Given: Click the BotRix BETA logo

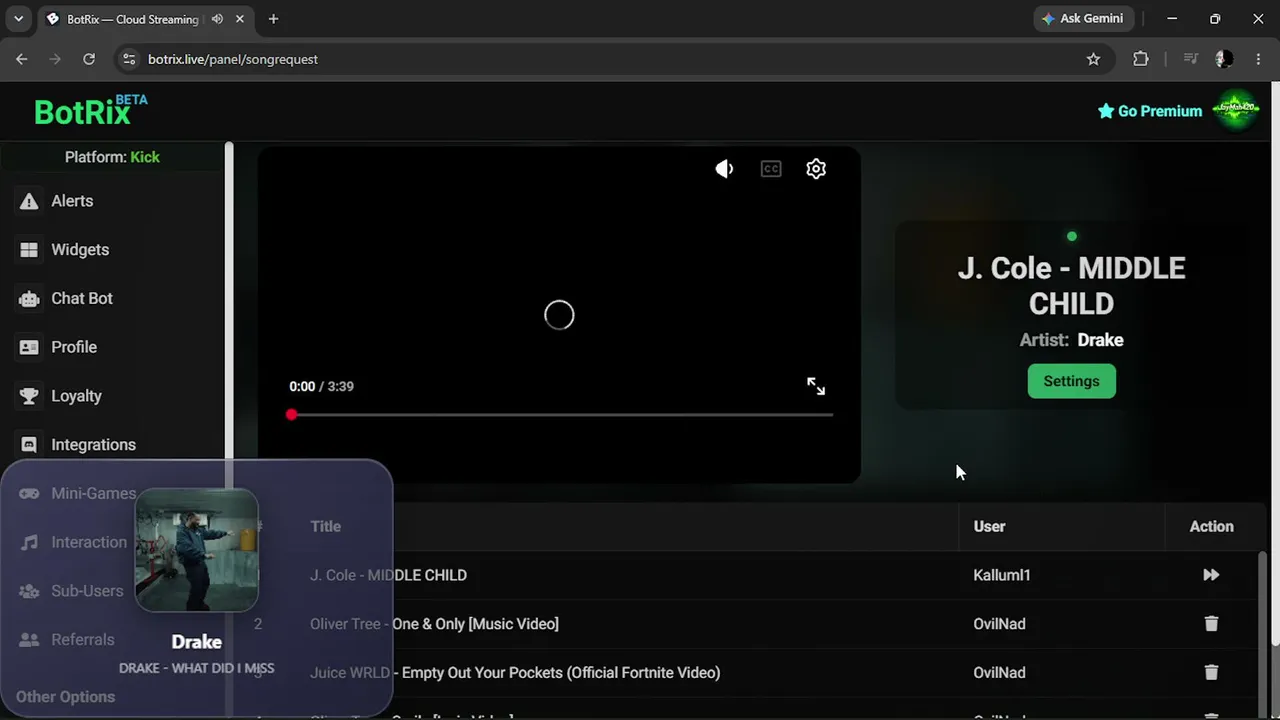Looking at the screenshot, I should click(90, 110).
